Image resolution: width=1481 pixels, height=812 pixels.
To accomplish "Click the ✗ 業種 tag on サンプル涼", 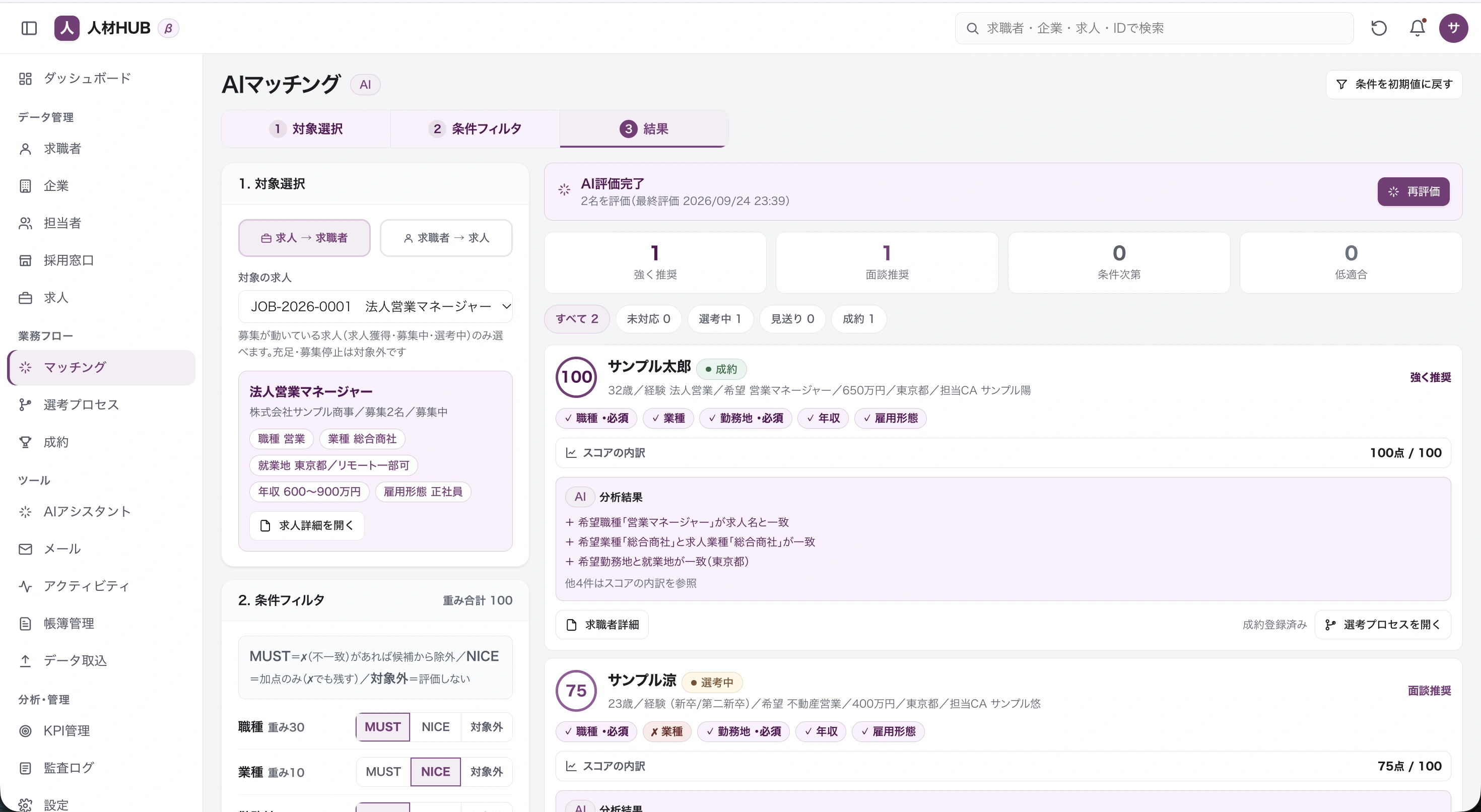I will pyautogui.click(x=667, y=731).
